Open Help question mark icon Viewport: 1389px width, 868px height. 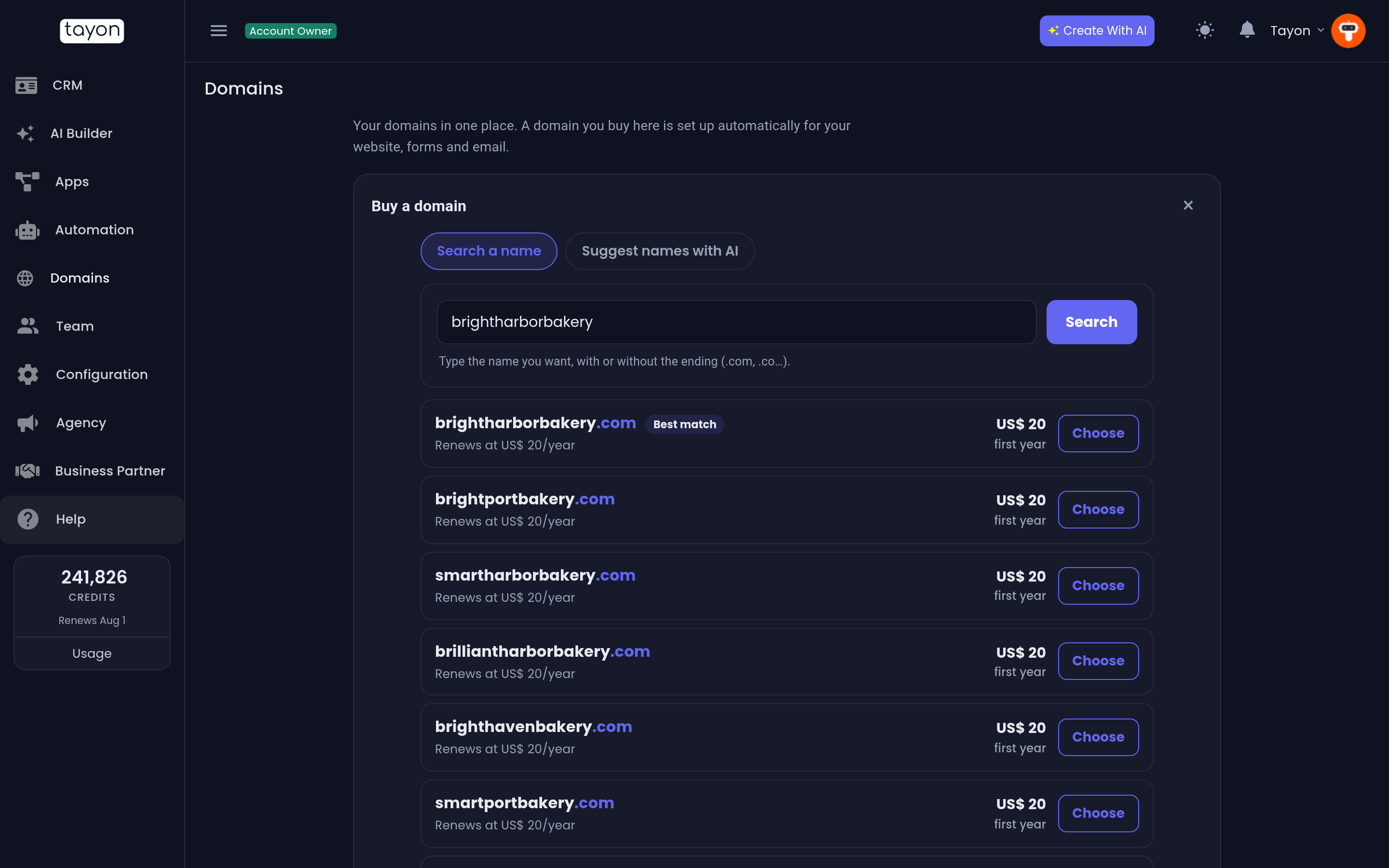[x=27, y=519]
